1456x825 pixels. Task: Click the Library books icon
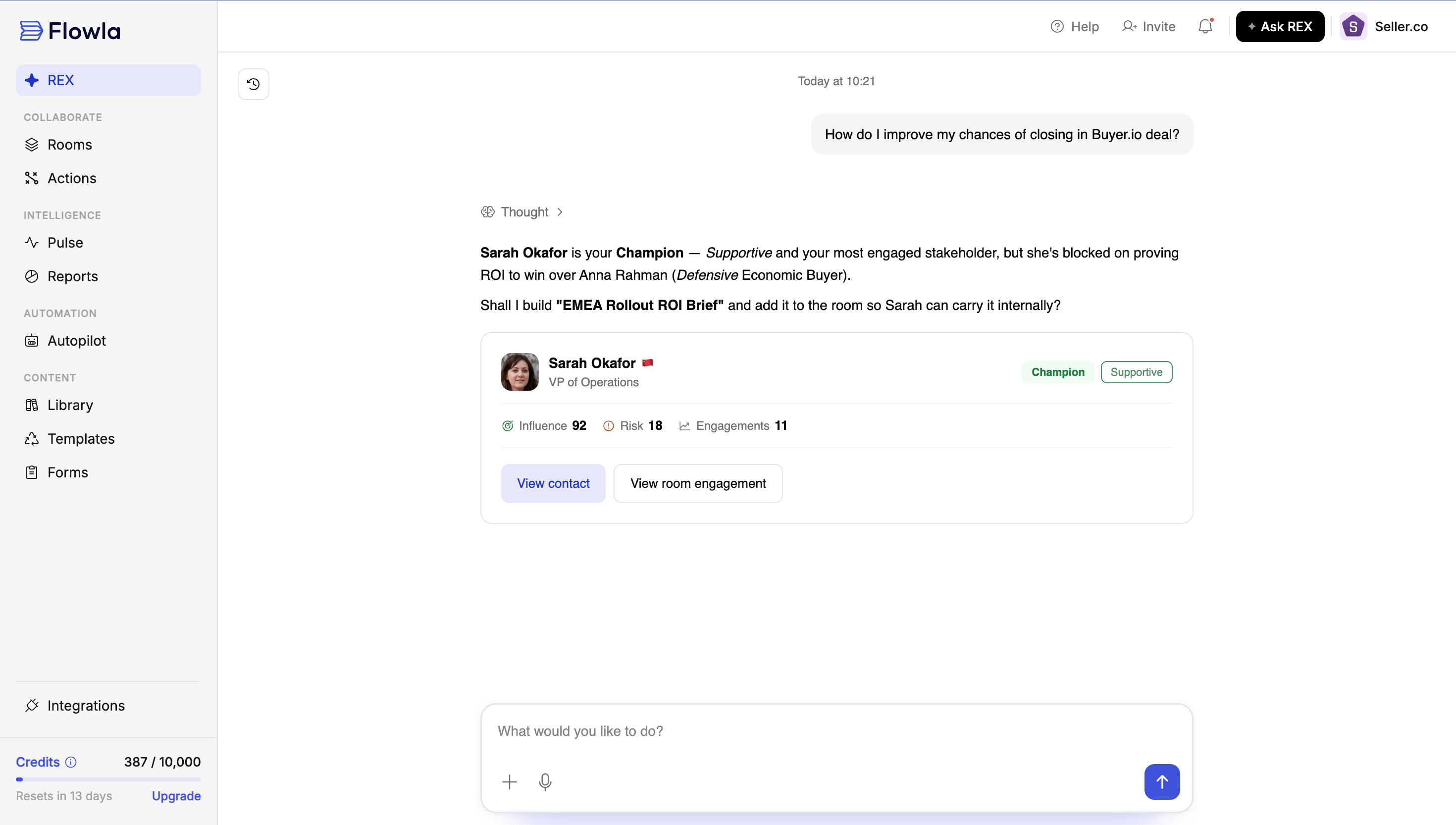tap(32, 405)
